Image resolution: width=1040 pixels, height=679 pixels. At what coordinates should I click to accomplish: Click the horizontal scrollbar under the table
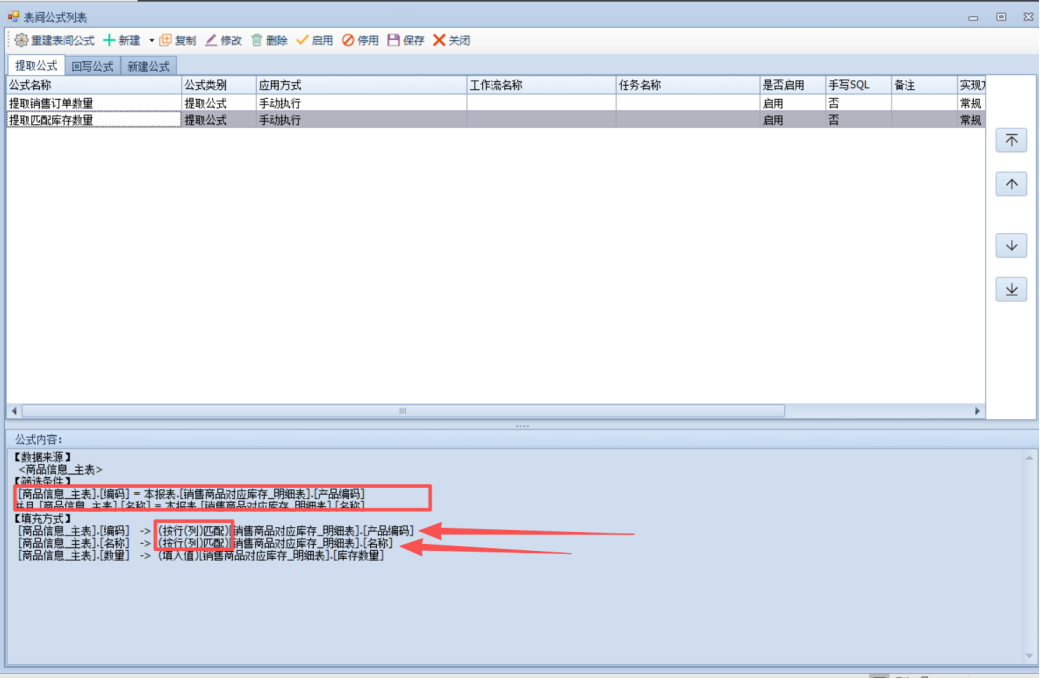coord(402,411)
